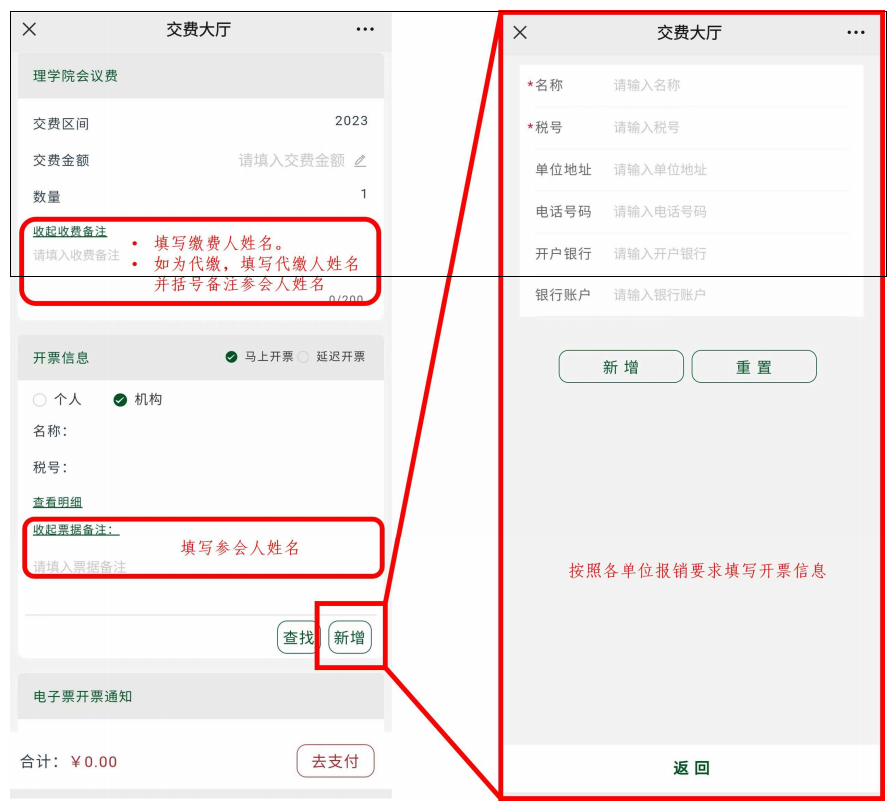Choose the 个人 invoice type
Screen dimensions: 888x810
click(x=40, y=400)
